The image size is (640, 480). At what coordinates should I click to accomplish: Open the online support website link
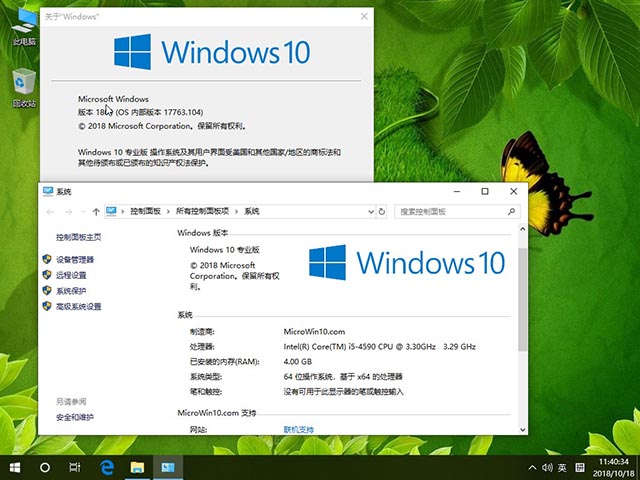pos(299,429)
